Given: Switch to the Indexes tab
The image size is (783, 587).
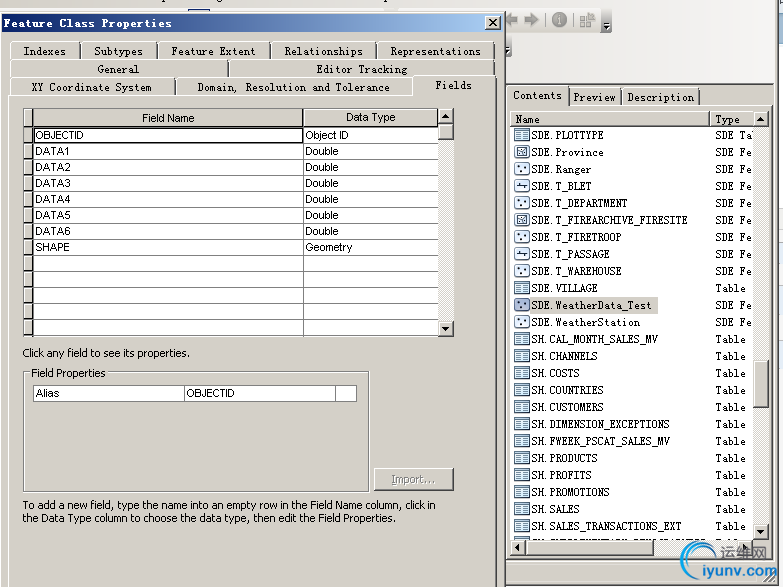Looking at the screenshot, I should [44, 51].
